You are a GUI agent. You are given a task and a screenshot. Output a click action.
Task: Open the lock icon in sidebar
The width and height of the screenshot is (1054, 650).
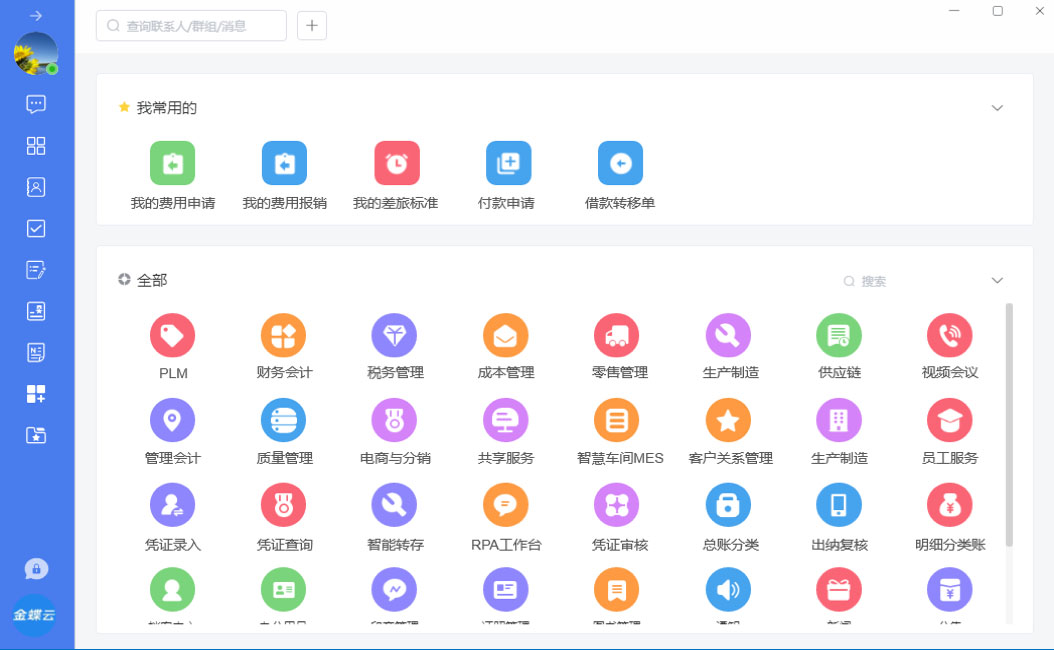(36, 569)
